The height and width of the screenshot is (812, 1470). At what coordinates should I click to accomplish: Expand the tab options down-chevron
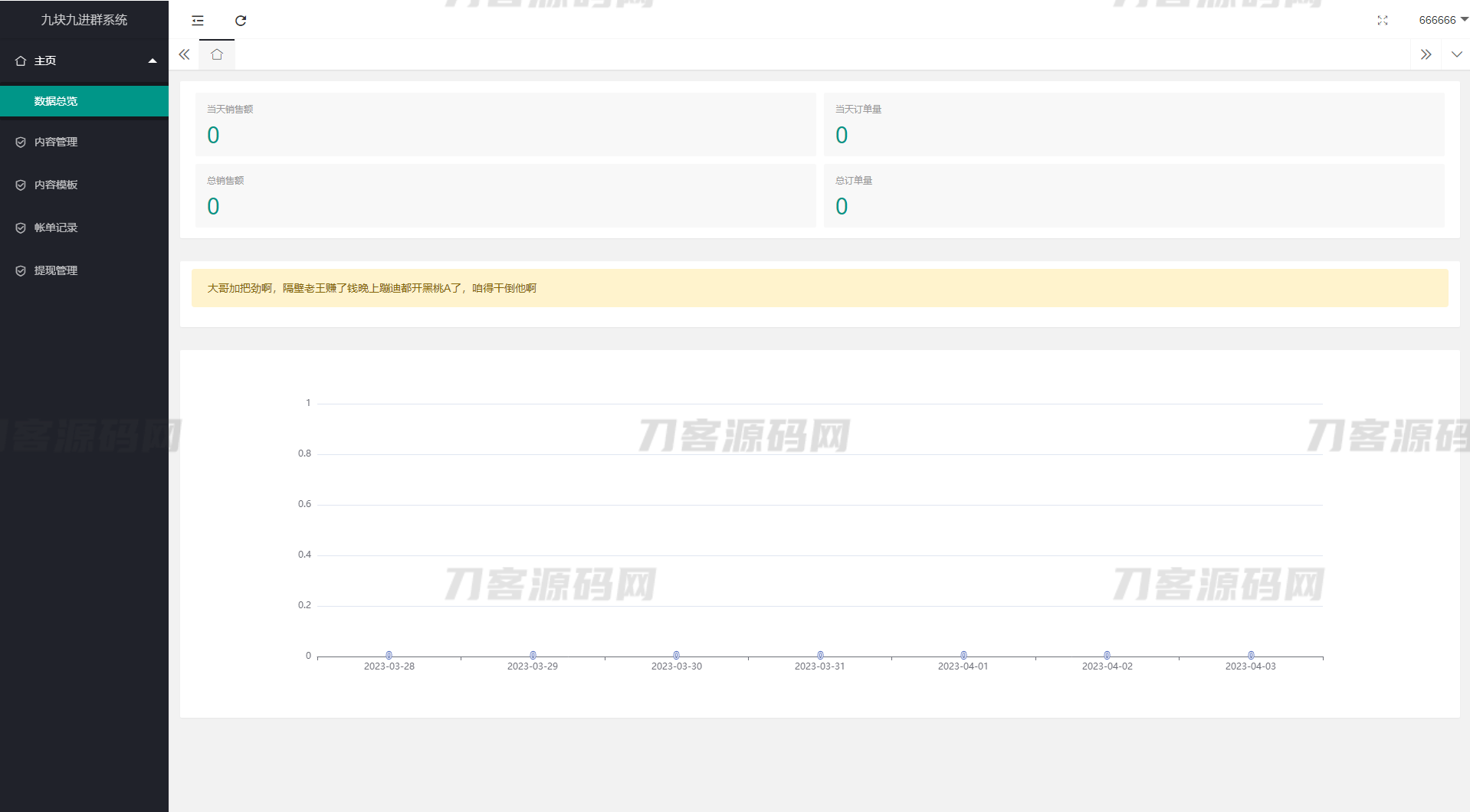[1456, 54]
